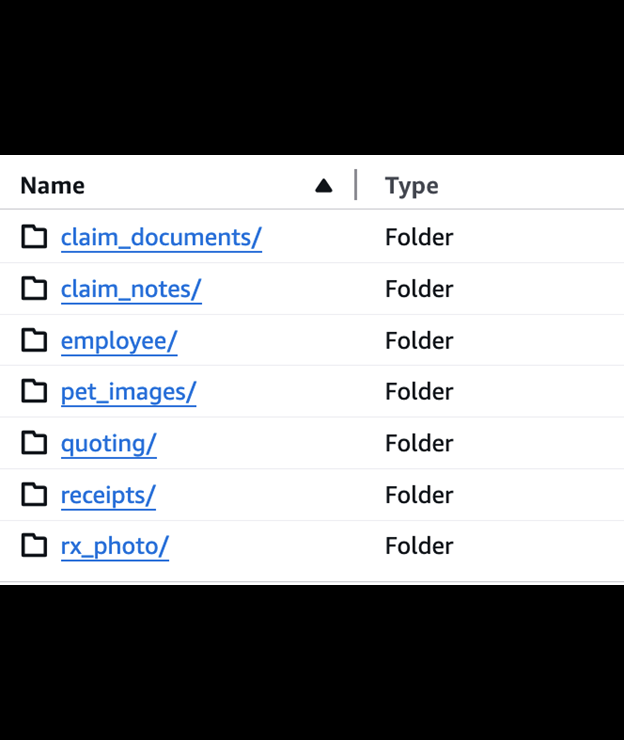Screen dimensions: 624x740
Task: Toggle the Name column sort arrow
Action: coord(323,186)
